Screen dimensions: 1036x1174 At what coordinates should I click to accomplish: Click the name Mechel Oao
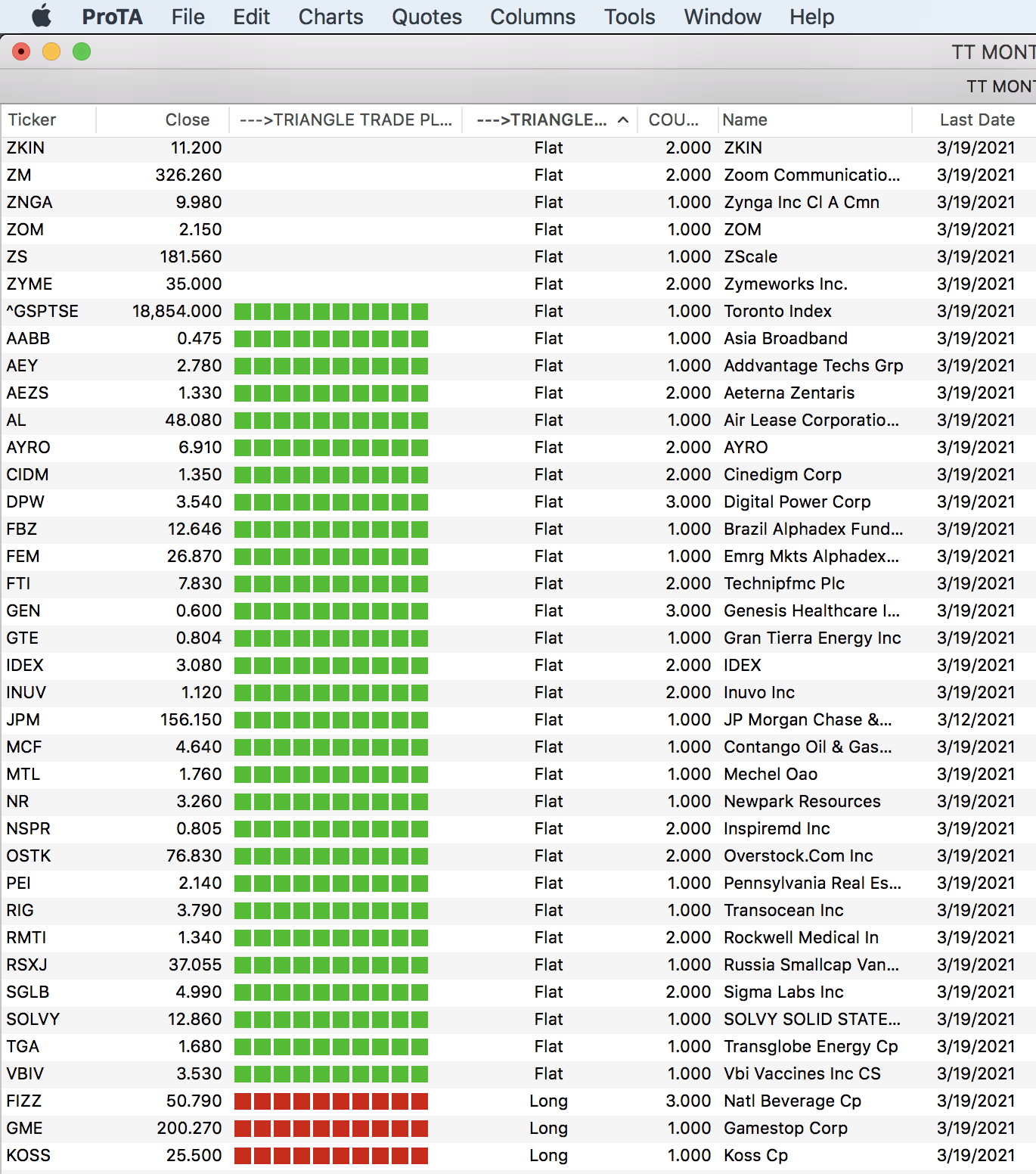[x=771, y=775]
